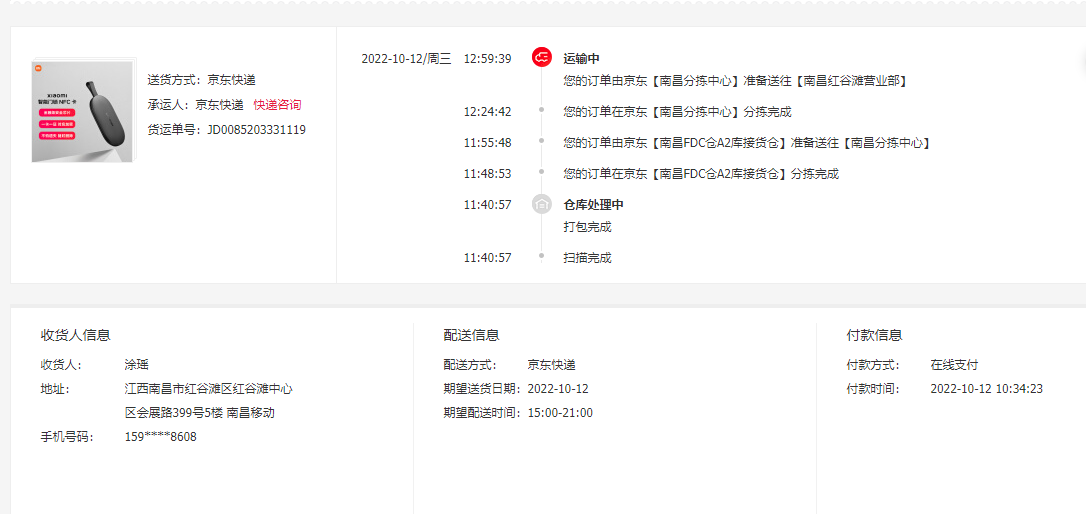The height and width of the screenshot is (514, 1086).
Task: Click the 11:48:53 tracking timestamp
Action: pos(488,173)
